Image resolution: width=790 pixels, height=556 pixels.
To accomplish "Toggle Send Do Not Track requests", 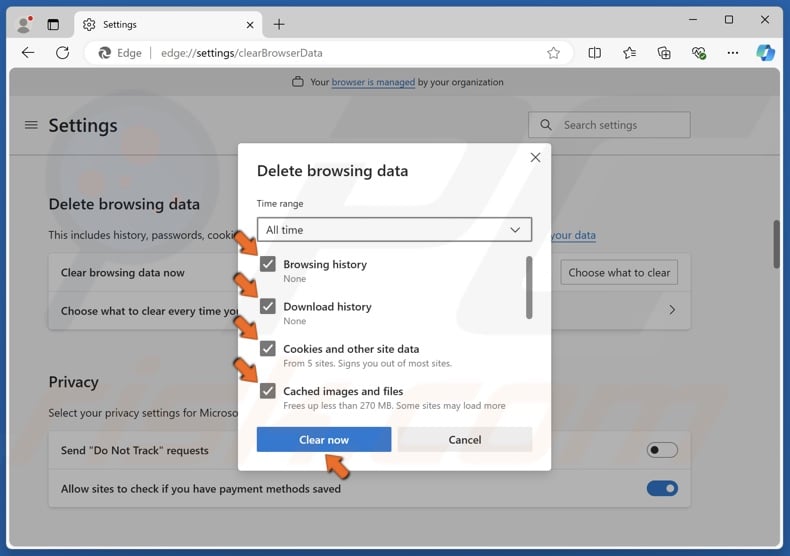I will click(x=662, y=450).
